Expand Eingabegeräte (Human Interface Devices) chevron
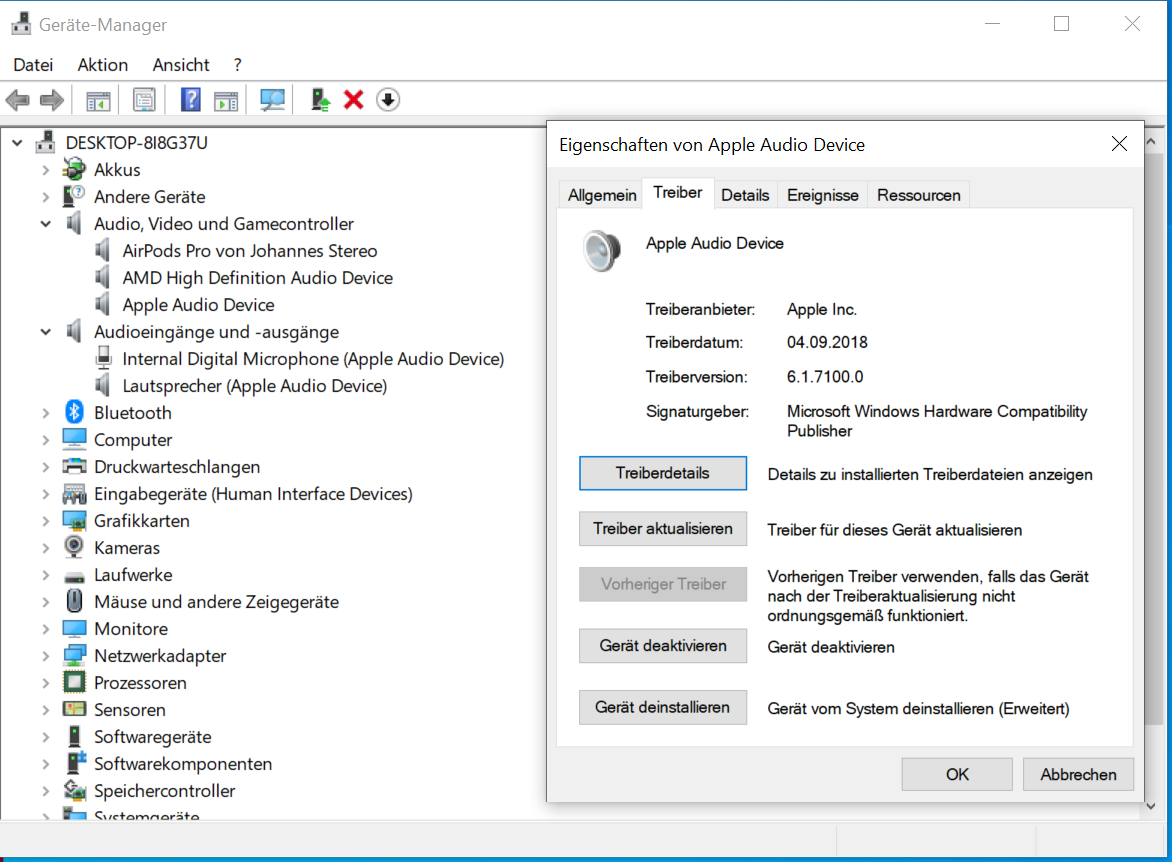This screenshot has height=862, width=1172. click(x=46, y=493)
